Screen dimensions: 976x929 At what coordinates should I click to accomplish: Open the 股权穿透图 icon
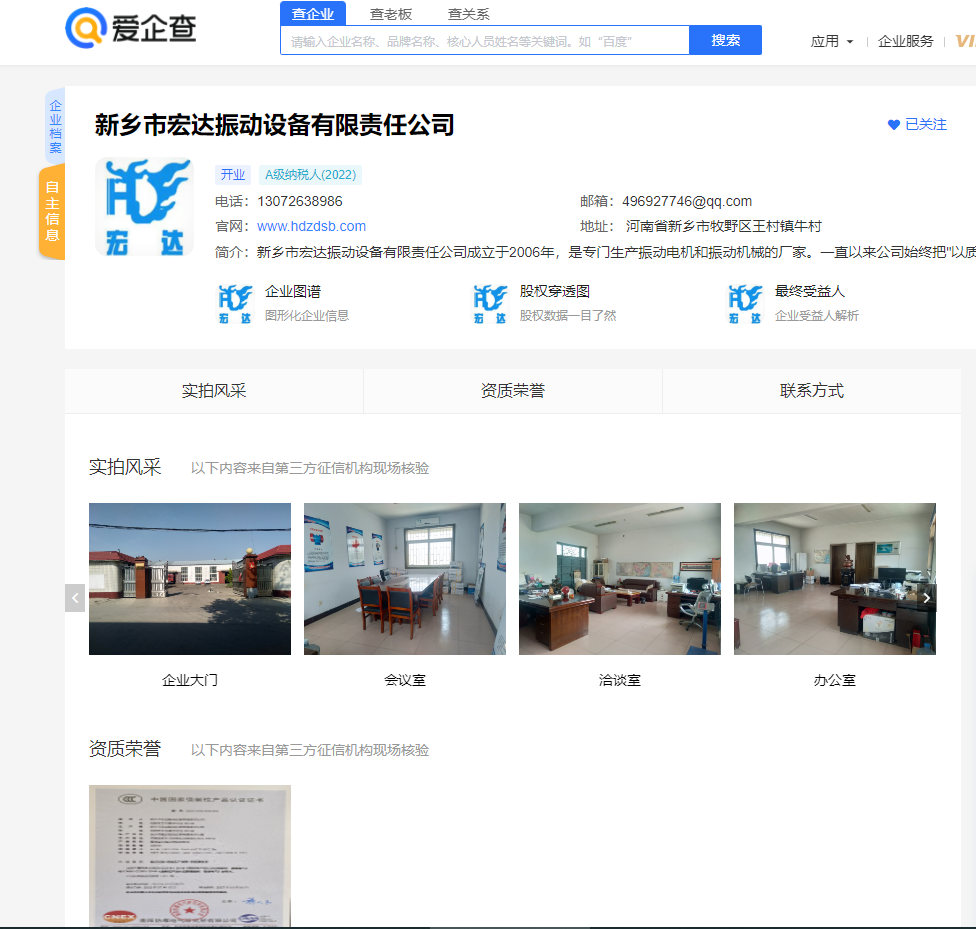coord(491,304)
